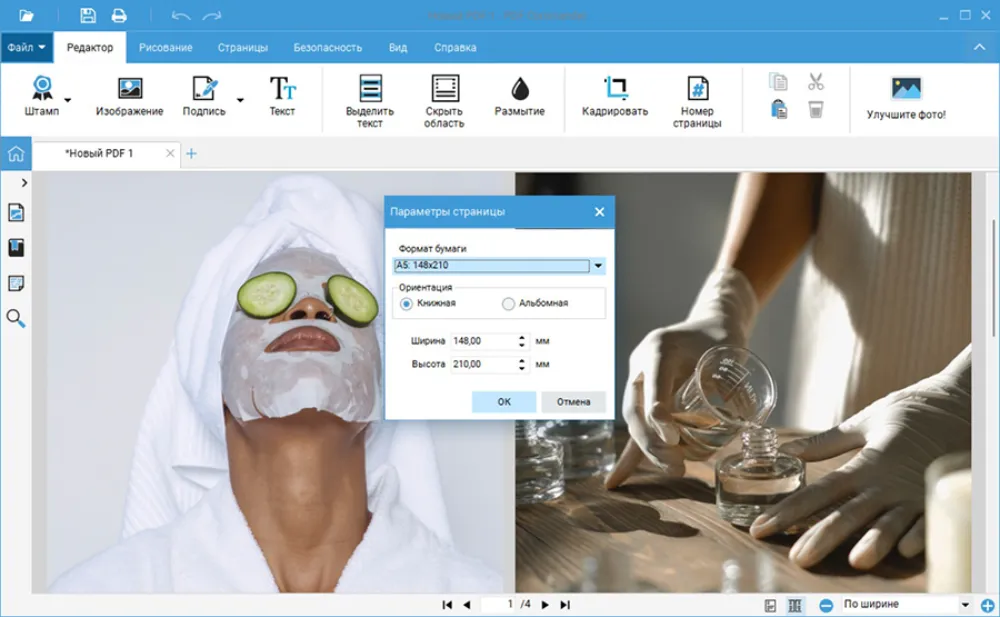Go to the next page arrow
The width and height of the screenshot is (1000, 617).
point(545,605)
